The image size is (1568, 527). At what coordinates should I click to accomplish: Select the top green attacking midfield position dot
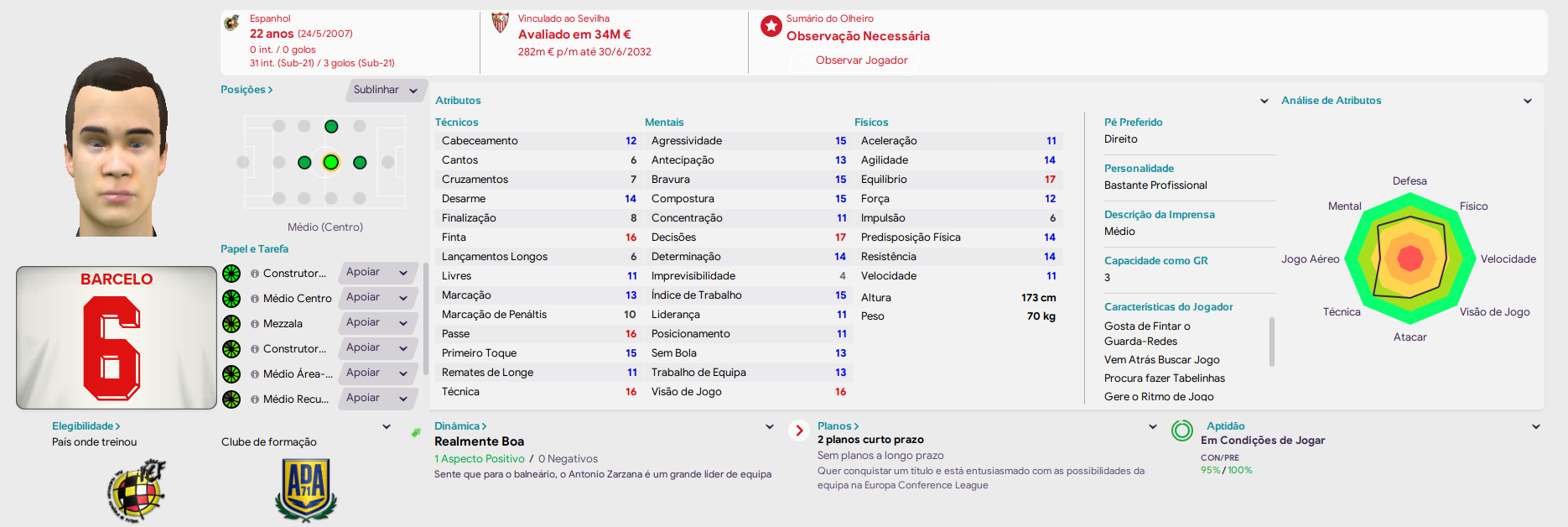tap(331, 127)
